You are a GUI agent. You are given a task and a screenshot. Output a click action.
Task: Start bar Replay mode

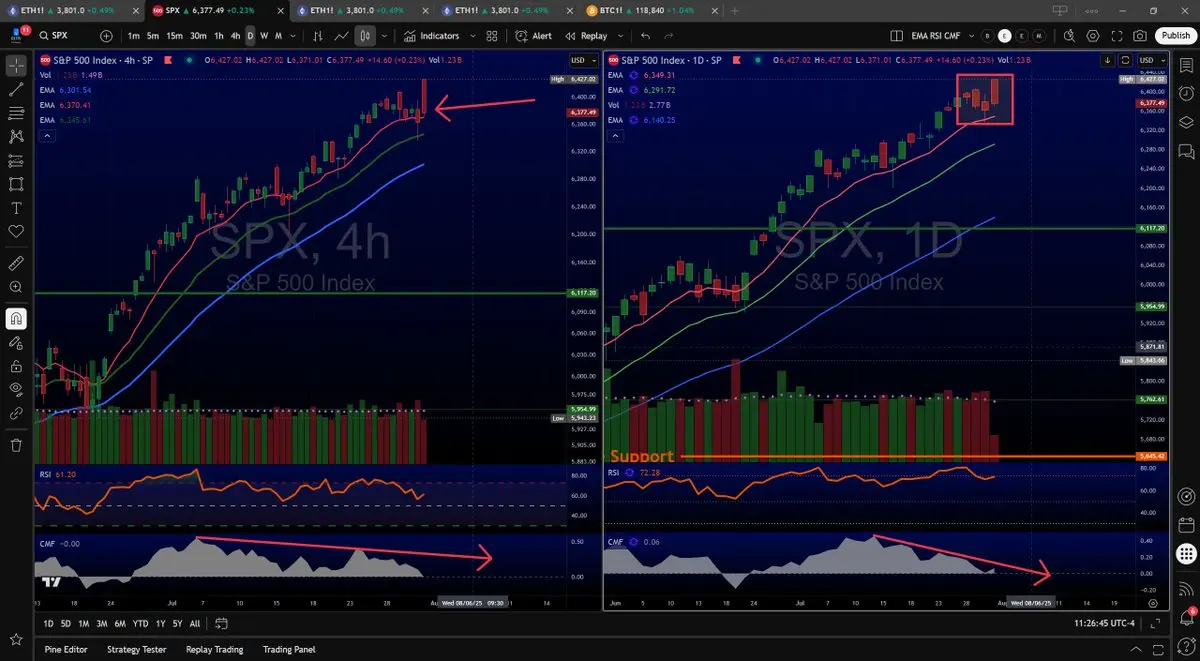pyautogui.click(x=586, y=36)
